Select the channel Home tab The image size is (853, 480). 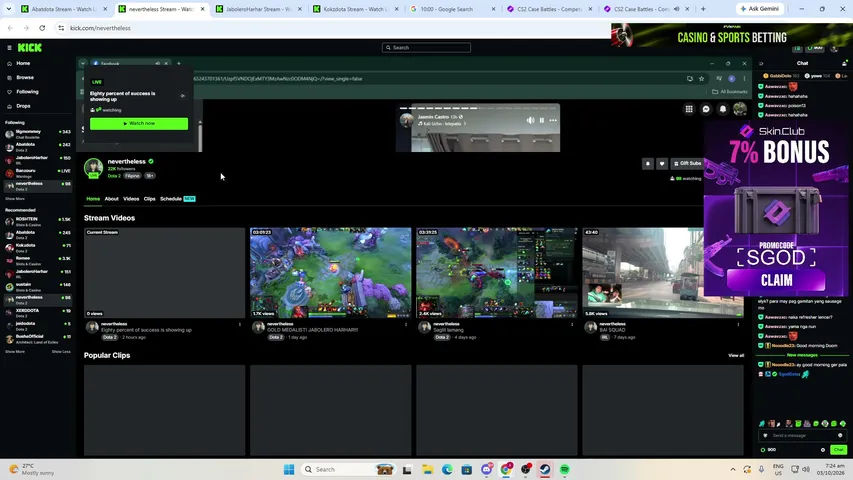pos(93,199)
